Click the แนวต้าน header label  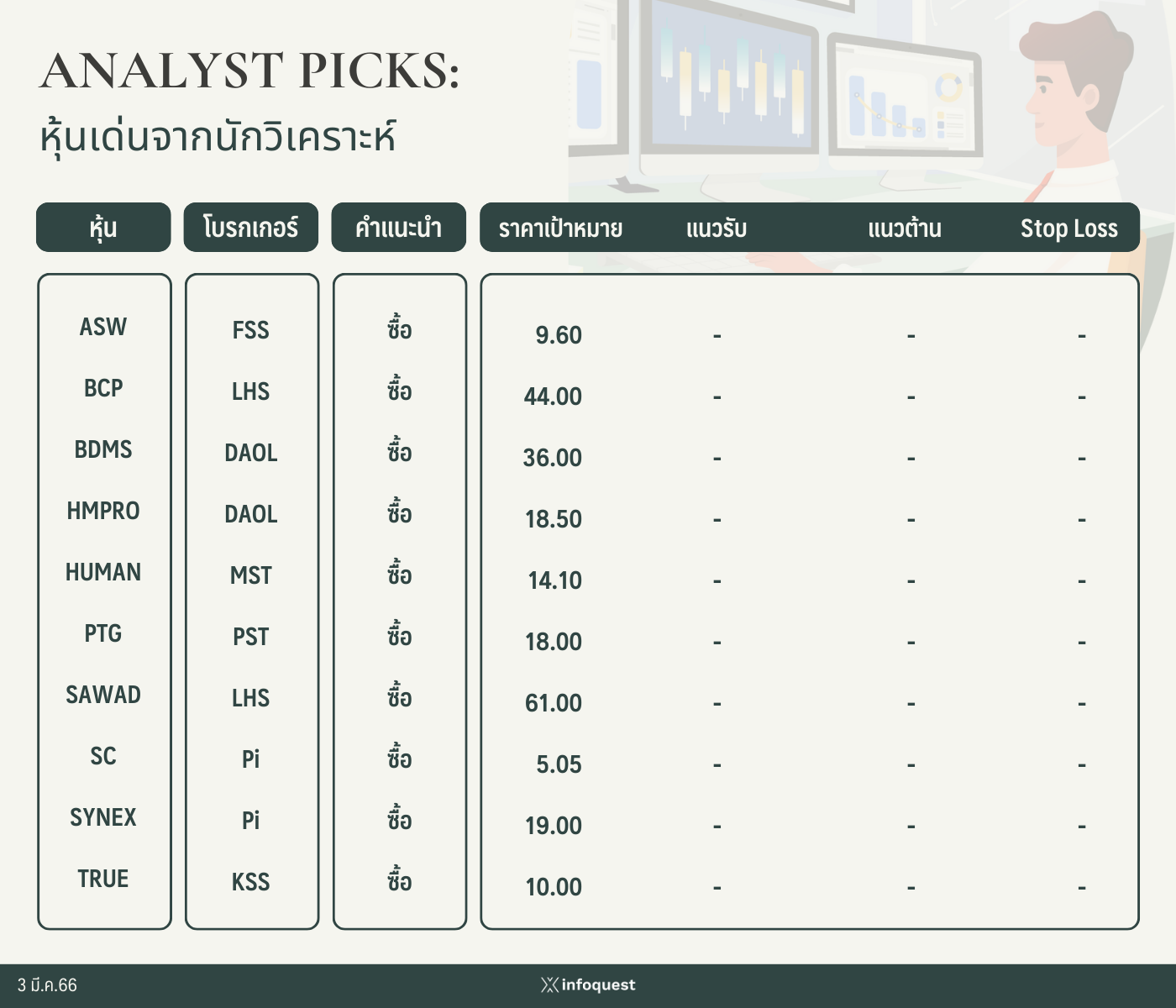click(905, 228)
